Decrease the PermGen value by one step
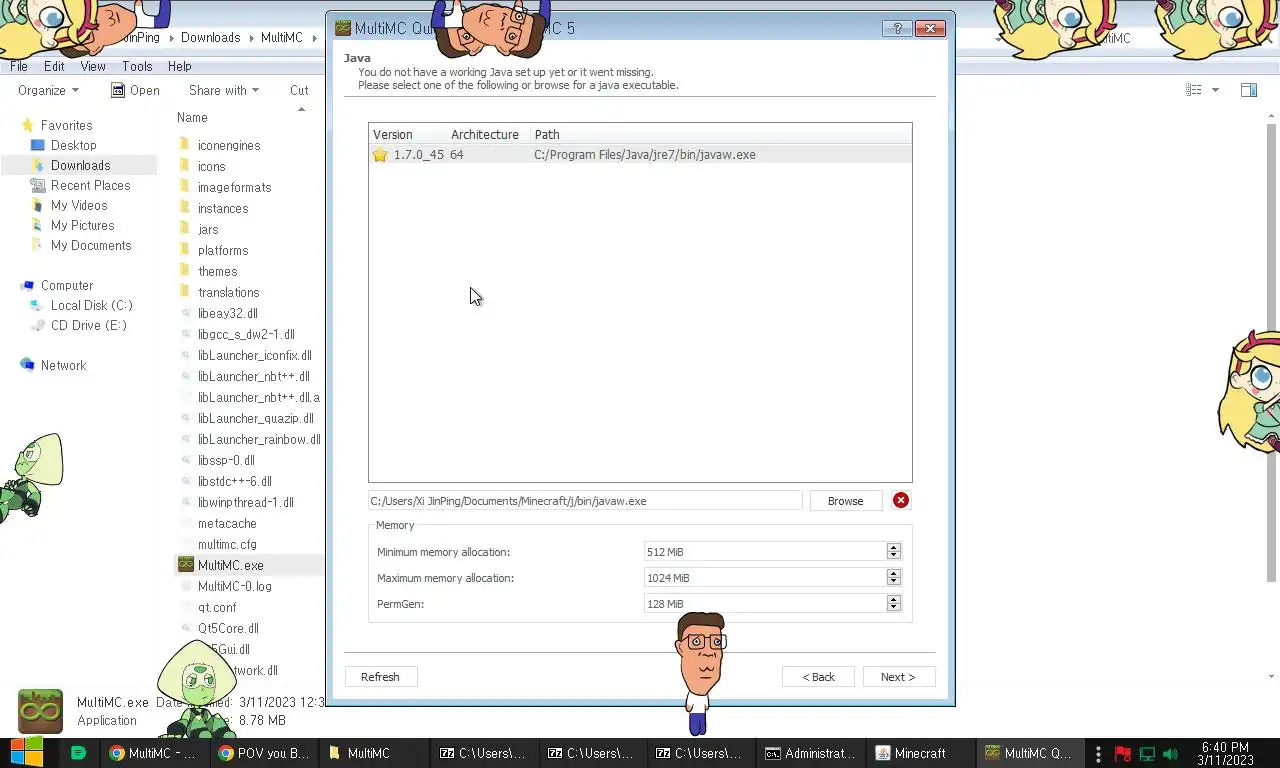This screenshot has width=1280, height=768. point(894,608)
